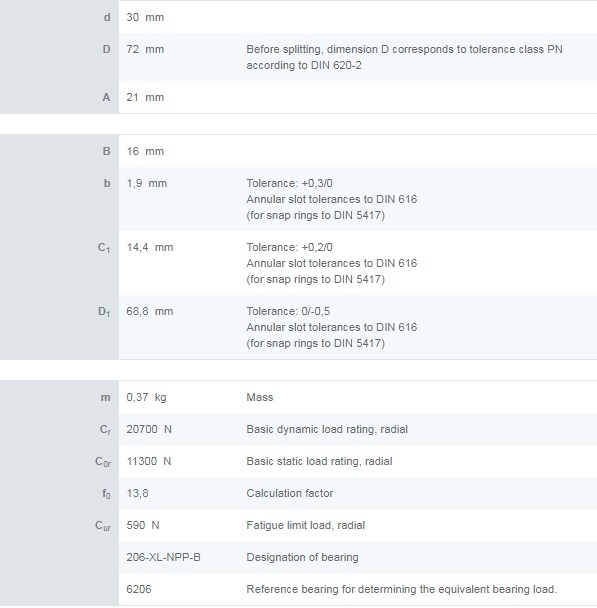Click the Fatigue limit load description

(x=305, y=525)
